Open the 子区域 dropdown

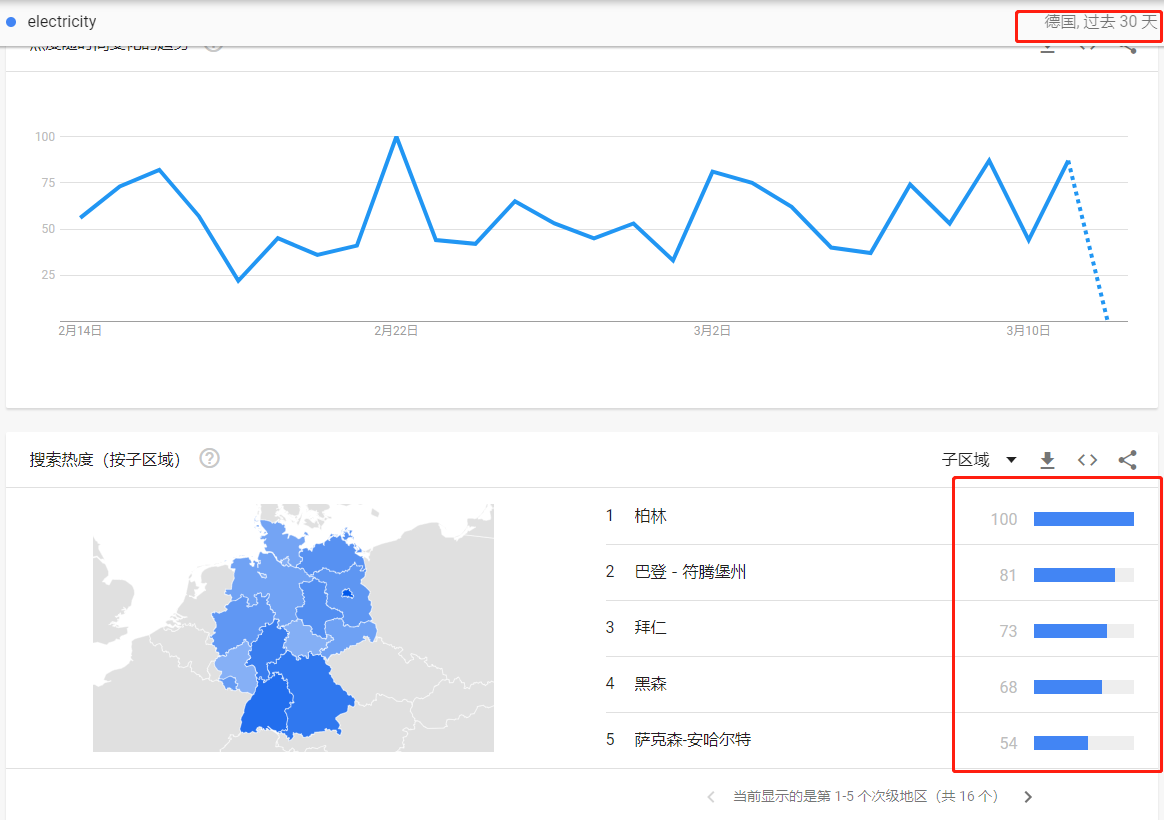[x=979, y=460]
